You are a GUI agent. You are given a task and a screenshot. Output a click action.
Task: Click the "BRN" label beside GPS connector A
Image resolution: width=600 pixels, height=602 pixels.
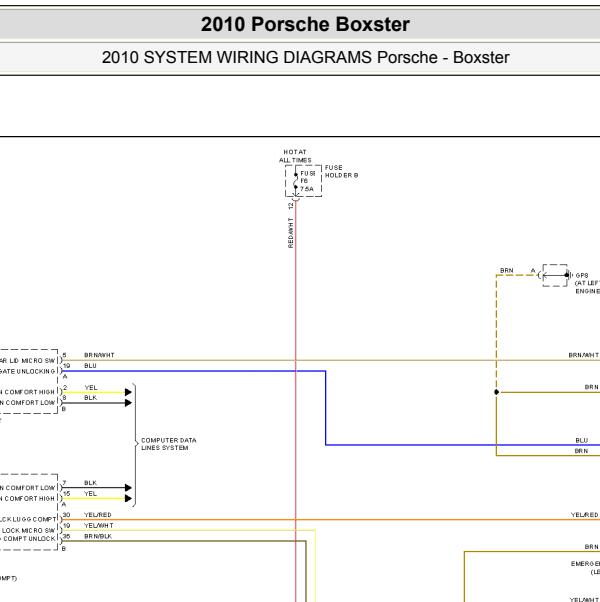point(507,270)
